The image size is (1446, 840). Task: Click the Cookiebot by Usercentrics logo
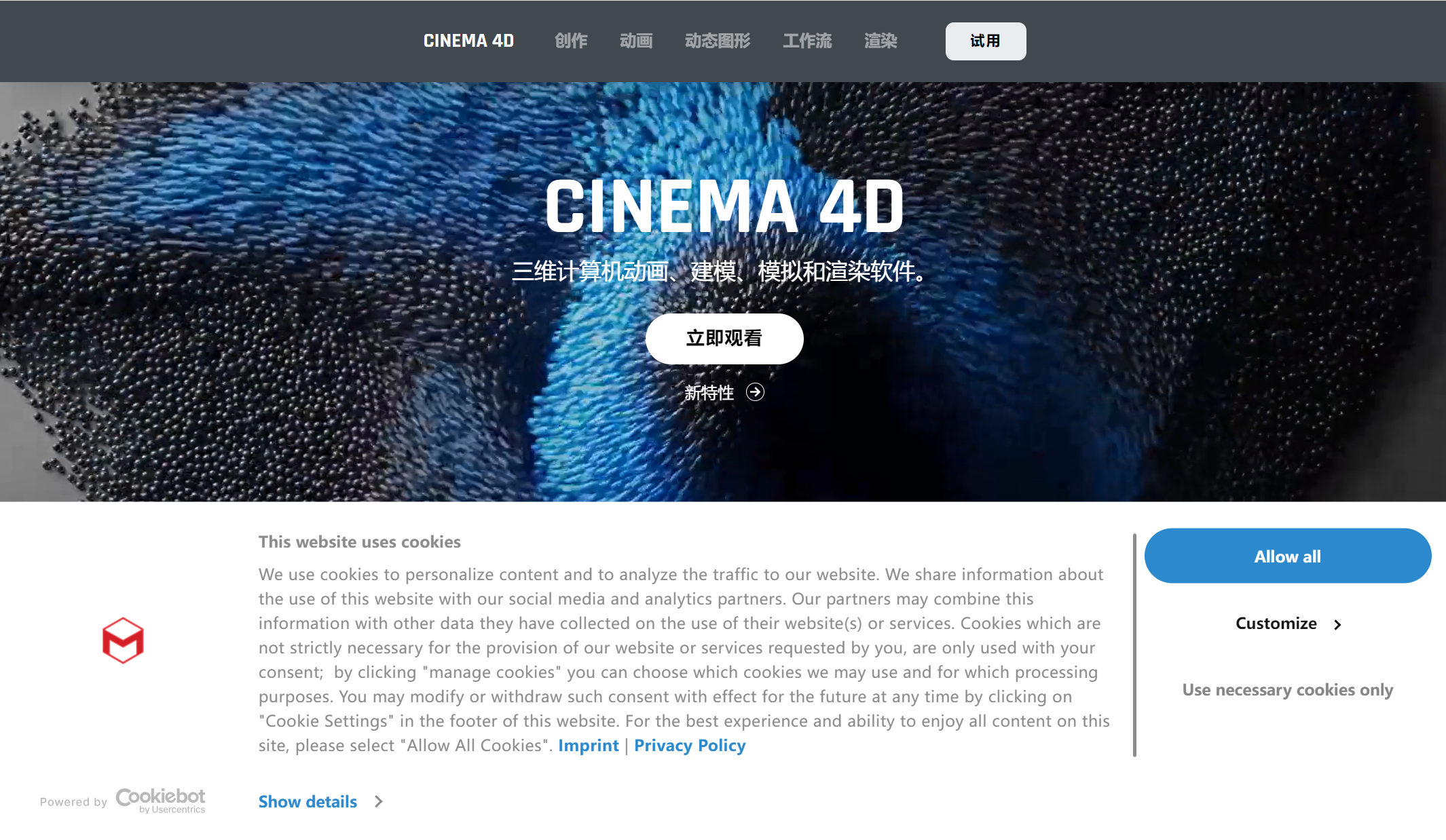pos(160,801)
